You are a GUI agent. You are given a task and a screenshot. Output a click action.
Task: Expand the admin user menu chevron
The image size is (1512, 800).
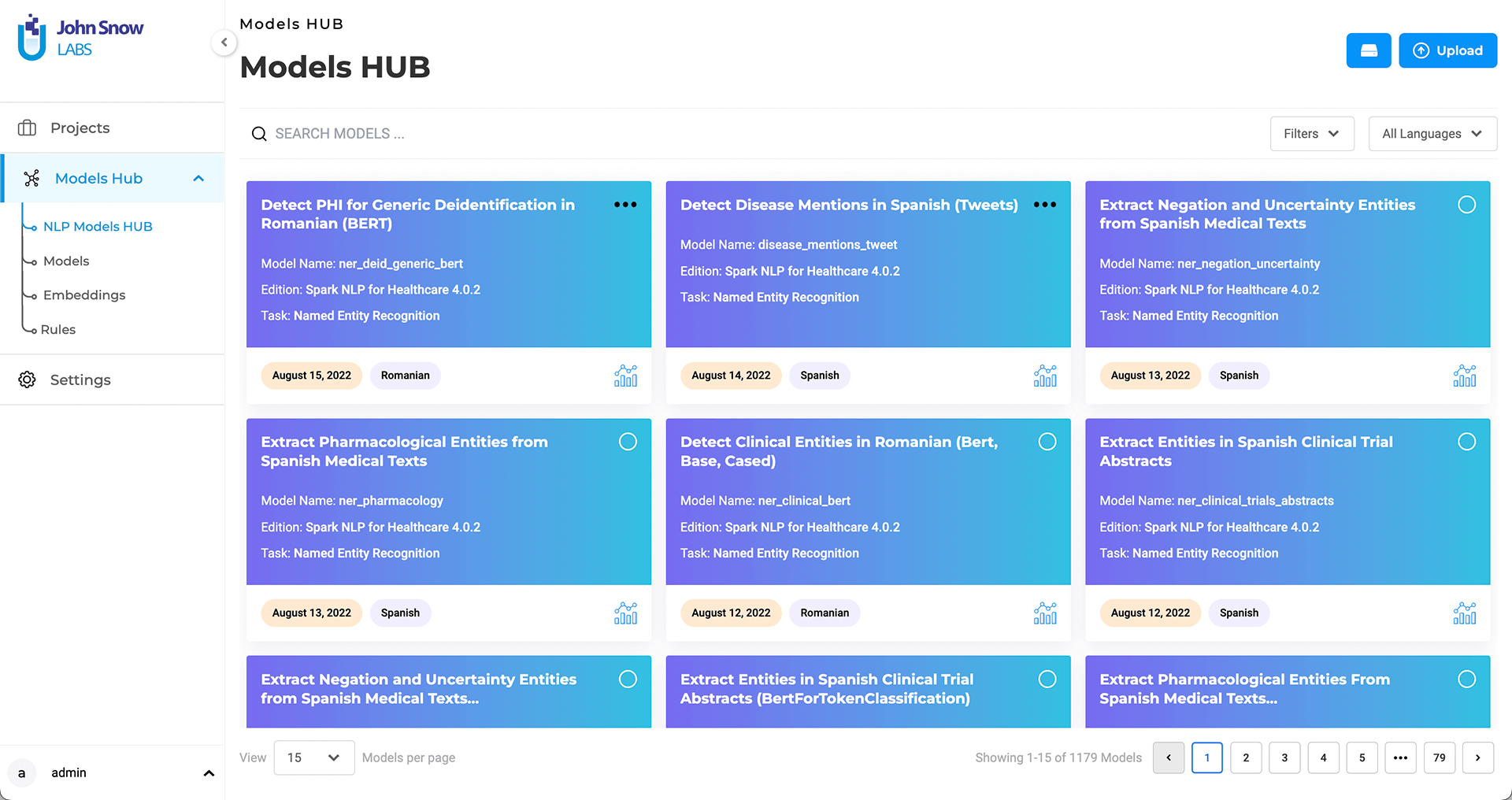click(209, 773)
